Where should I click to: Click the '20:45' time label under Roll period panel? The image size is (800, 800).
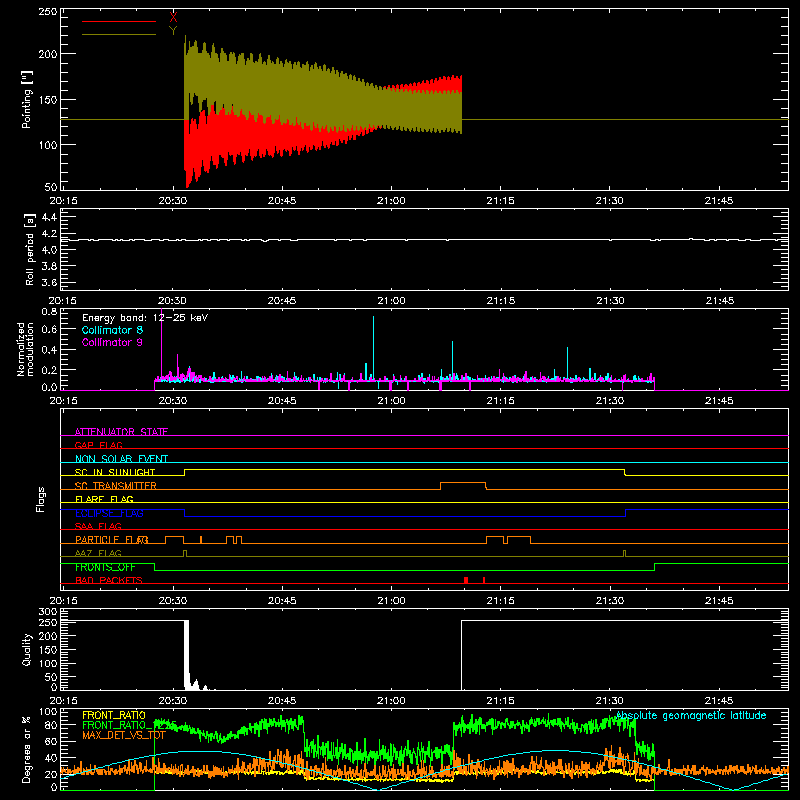282,301
